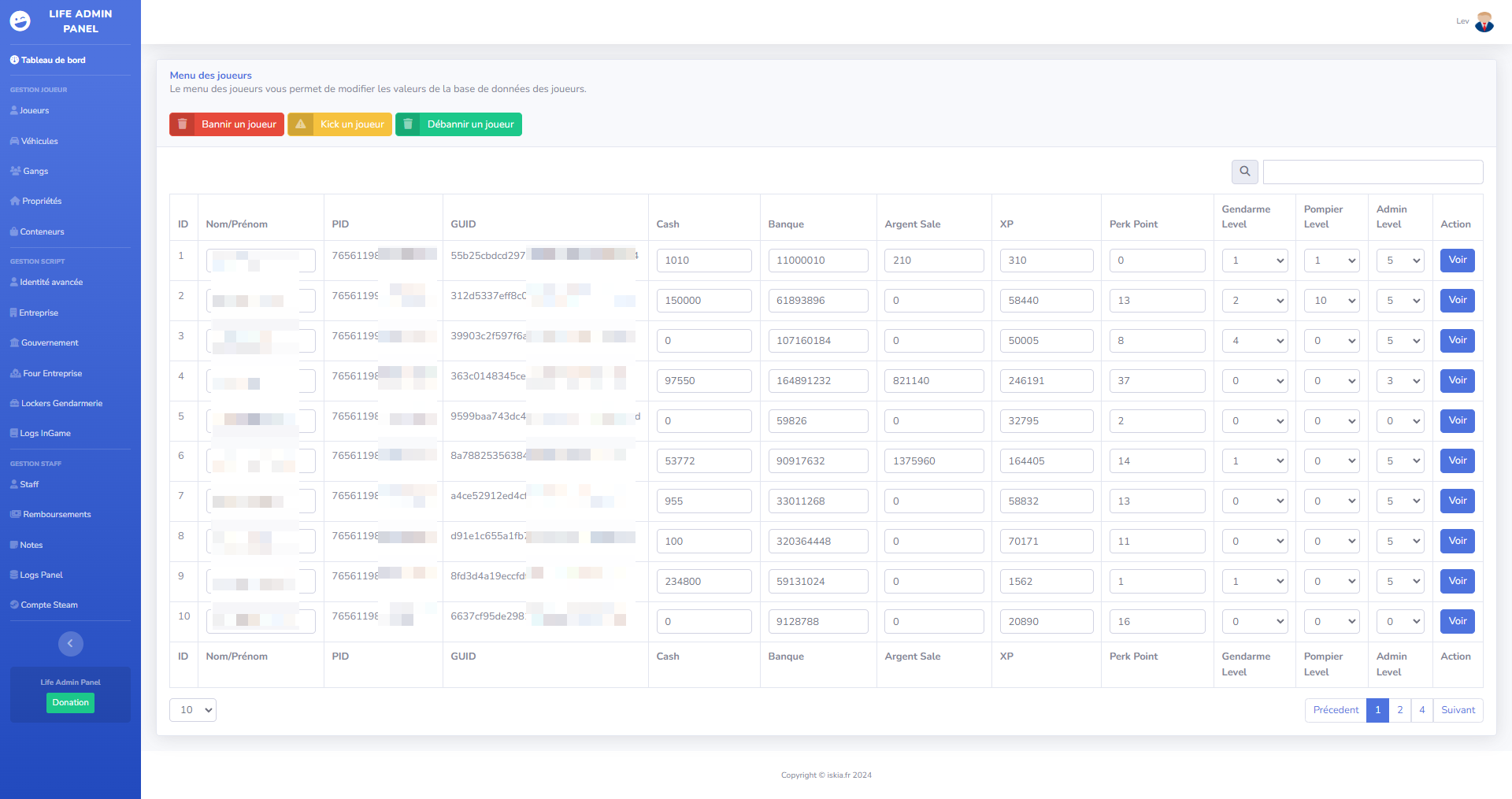This screenshot has height=799, width=1512.
Task: Open Remboursements in staff section
Action: coord(57,515)
